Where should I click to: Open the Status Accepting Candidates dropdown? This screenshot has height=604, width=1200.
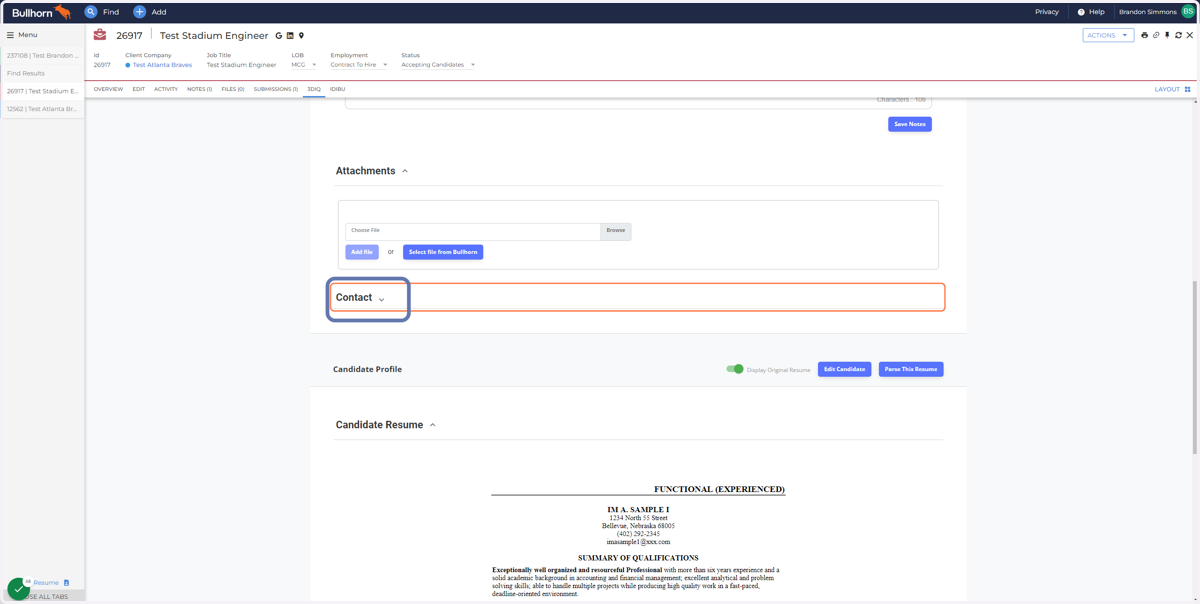[x=438, y=65]
